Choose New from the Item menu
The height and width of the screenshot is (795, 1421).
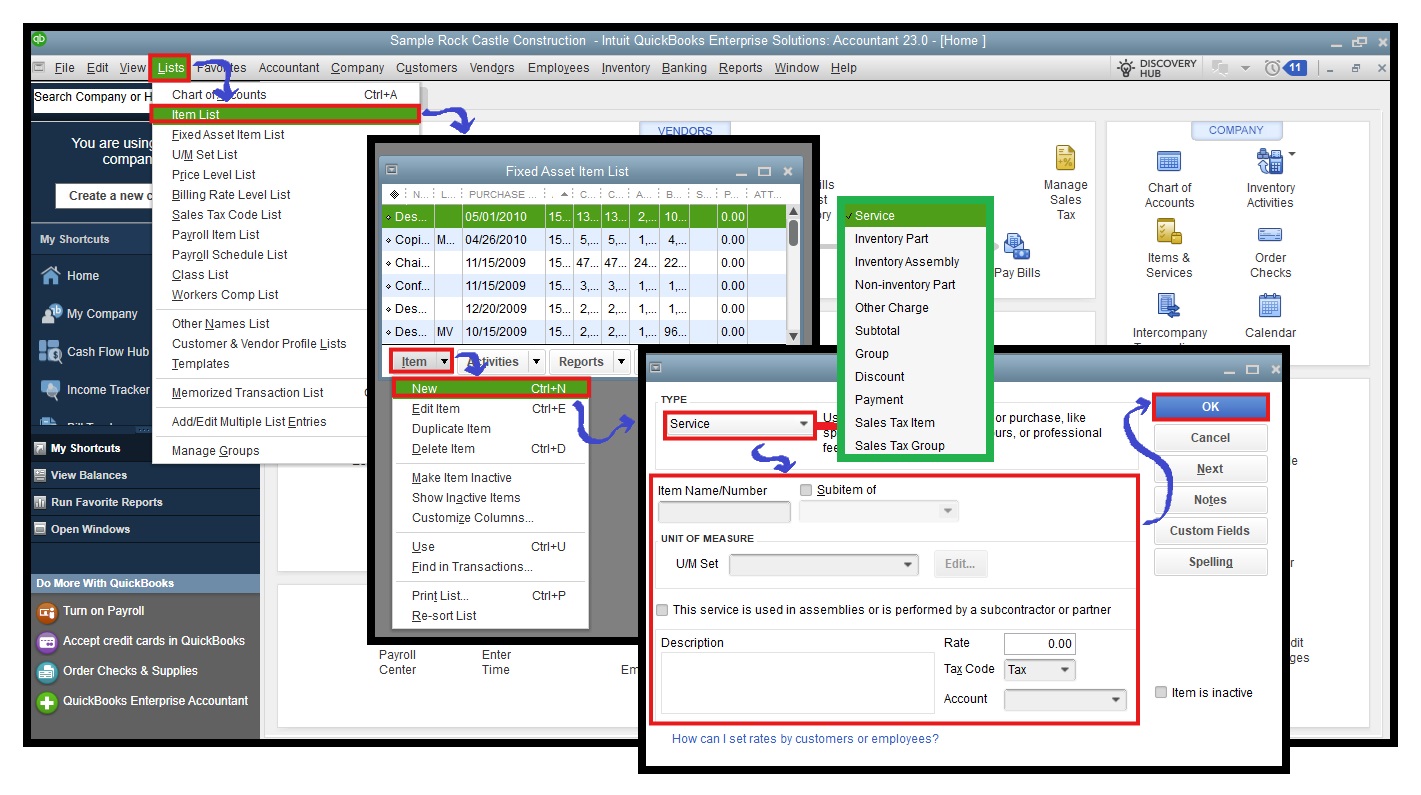pos(490,389)
